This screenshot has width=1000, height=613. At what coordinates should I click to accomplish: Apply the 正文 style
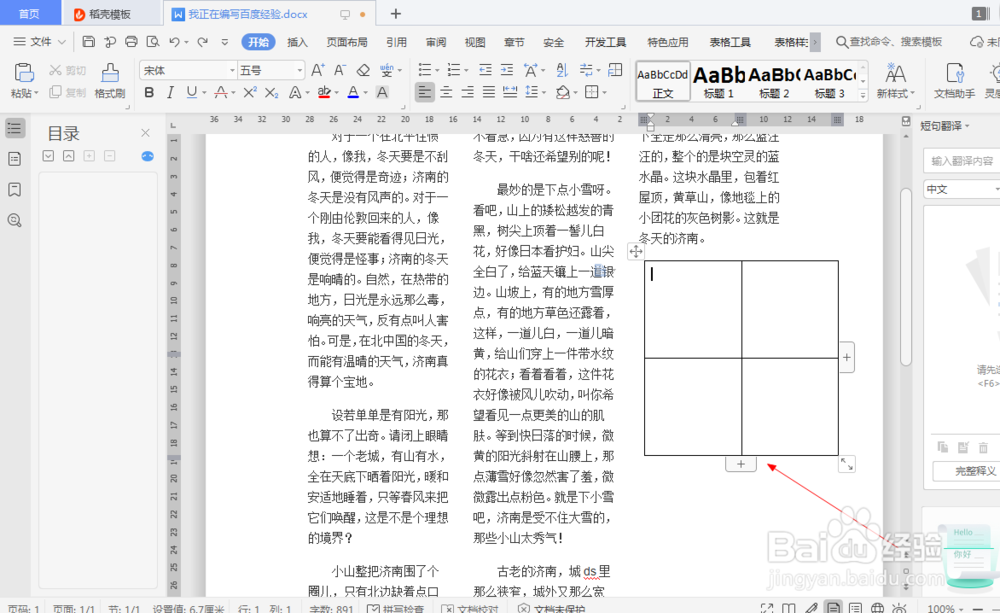click(x=663, y=81)
